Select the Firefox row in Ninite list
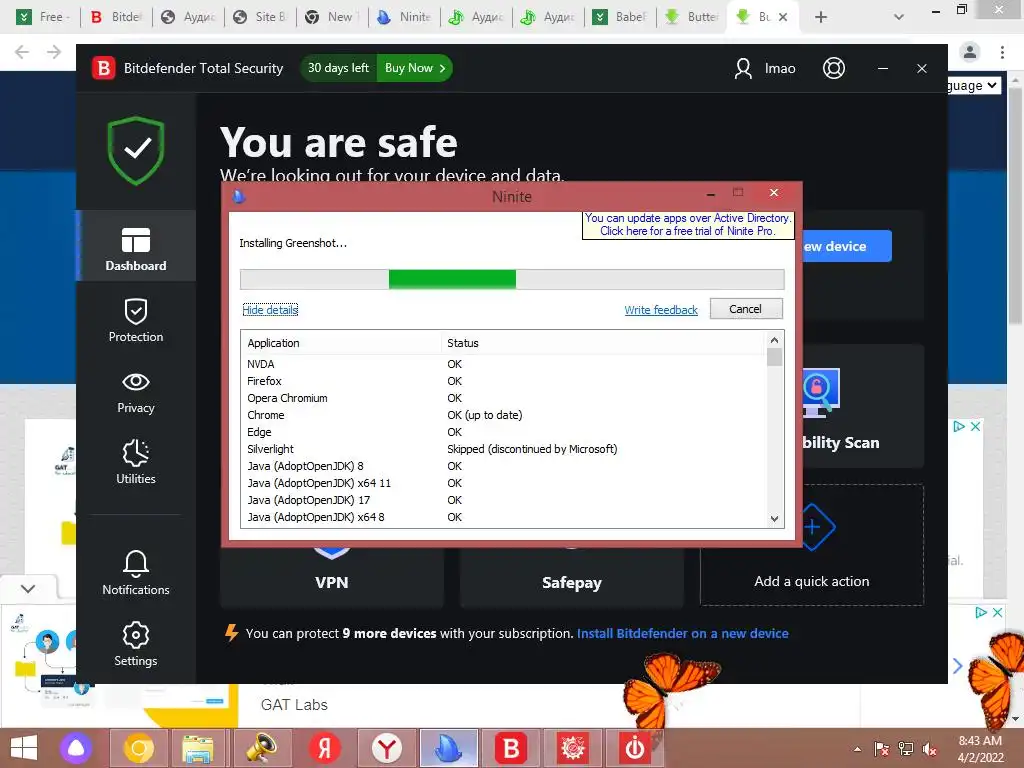The width and height of the screenshot is (1024, 768). click(504, 381)
